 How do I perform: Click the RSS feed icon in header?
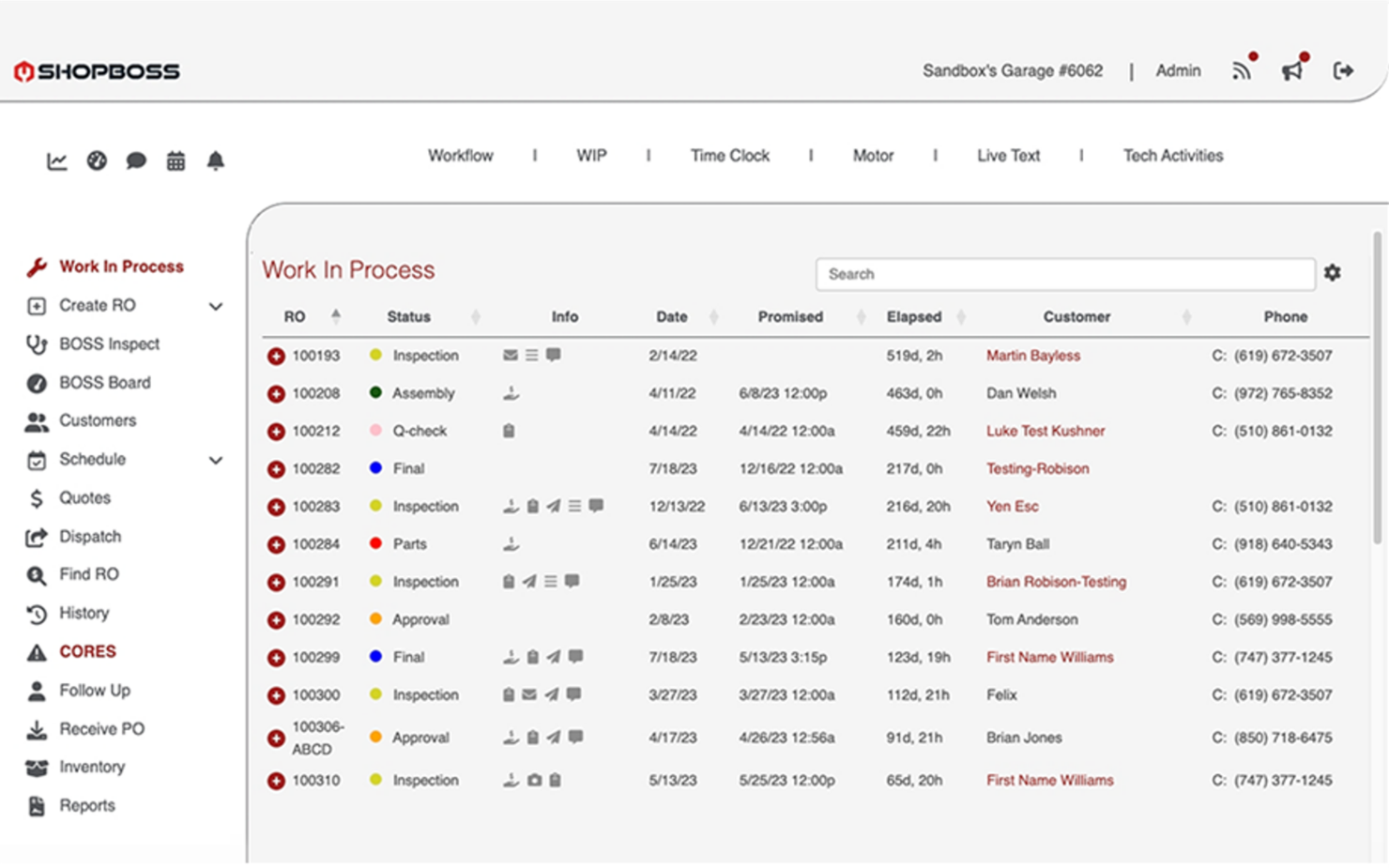[1243, 70]
